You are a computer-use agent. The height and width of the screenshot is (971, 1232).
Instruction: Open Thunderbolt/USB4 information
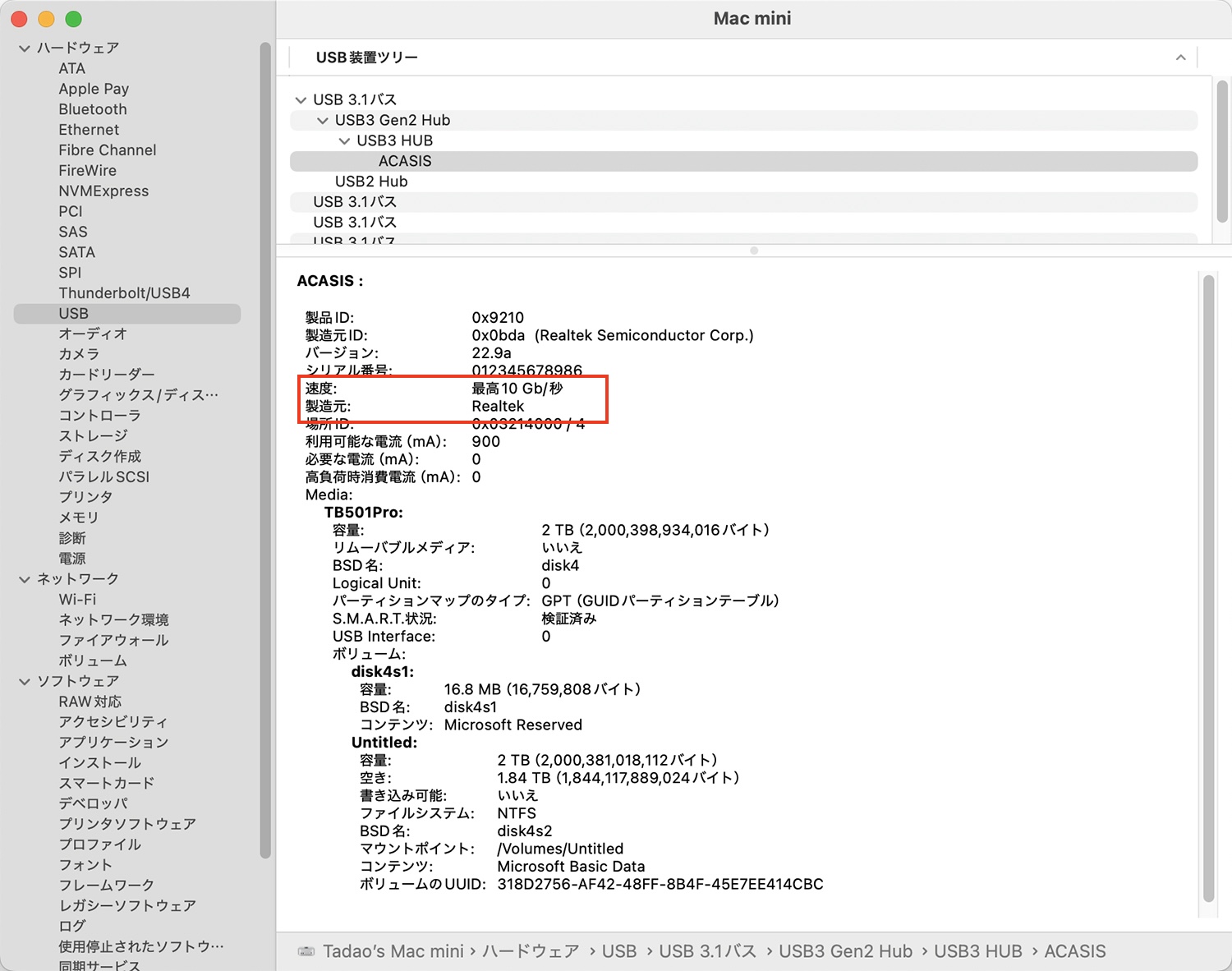tap(124, 293)
